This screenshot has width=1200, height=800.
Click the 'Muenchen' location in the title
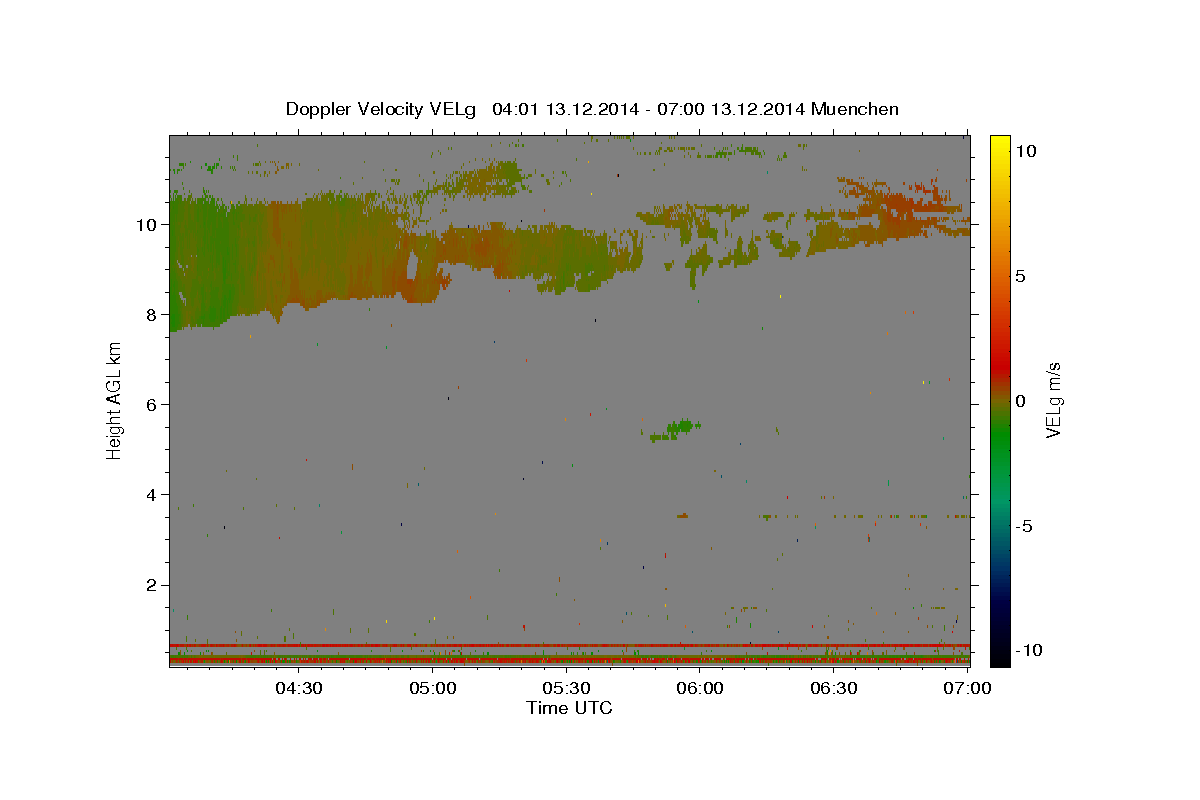click(x=855, y=109)
